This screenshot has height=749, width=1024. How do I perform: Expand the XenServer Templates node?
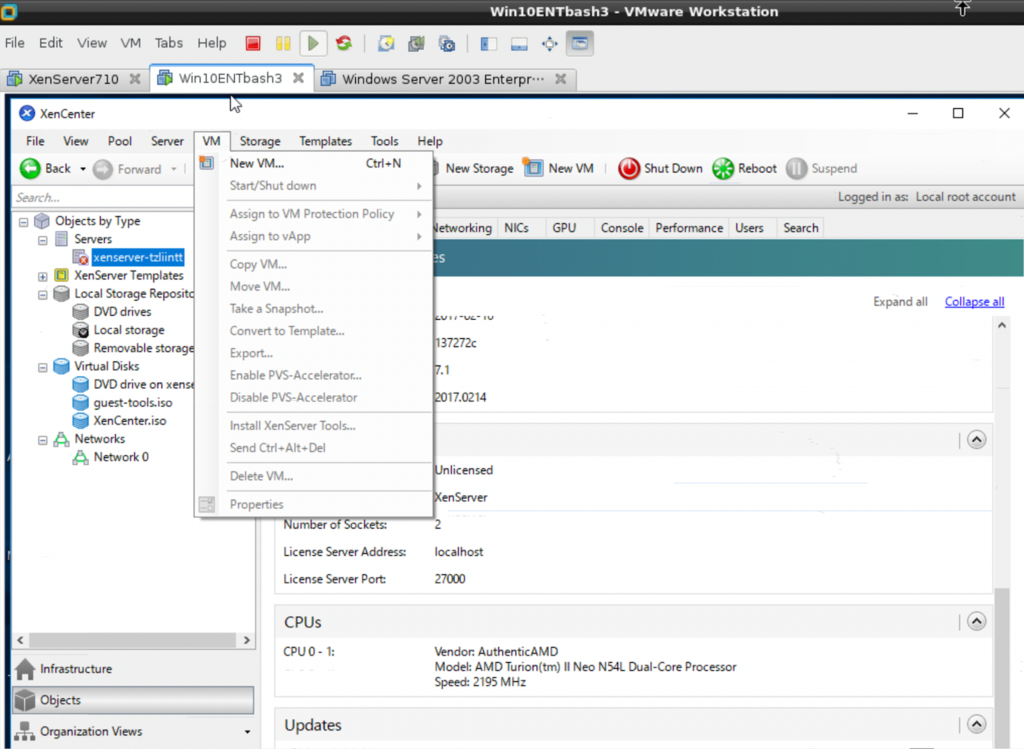[x=43, y=276]
